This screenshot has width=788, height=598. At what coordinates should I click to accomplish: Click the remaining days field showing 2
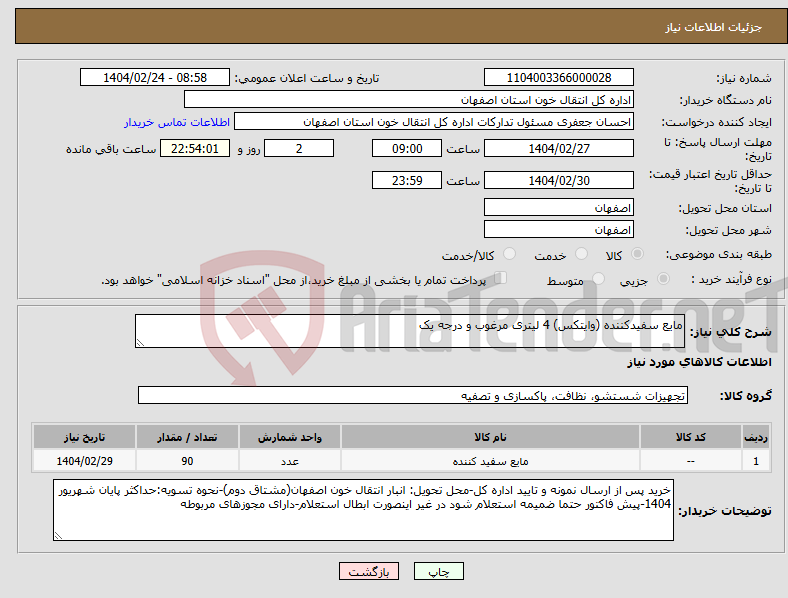(299, 148)
